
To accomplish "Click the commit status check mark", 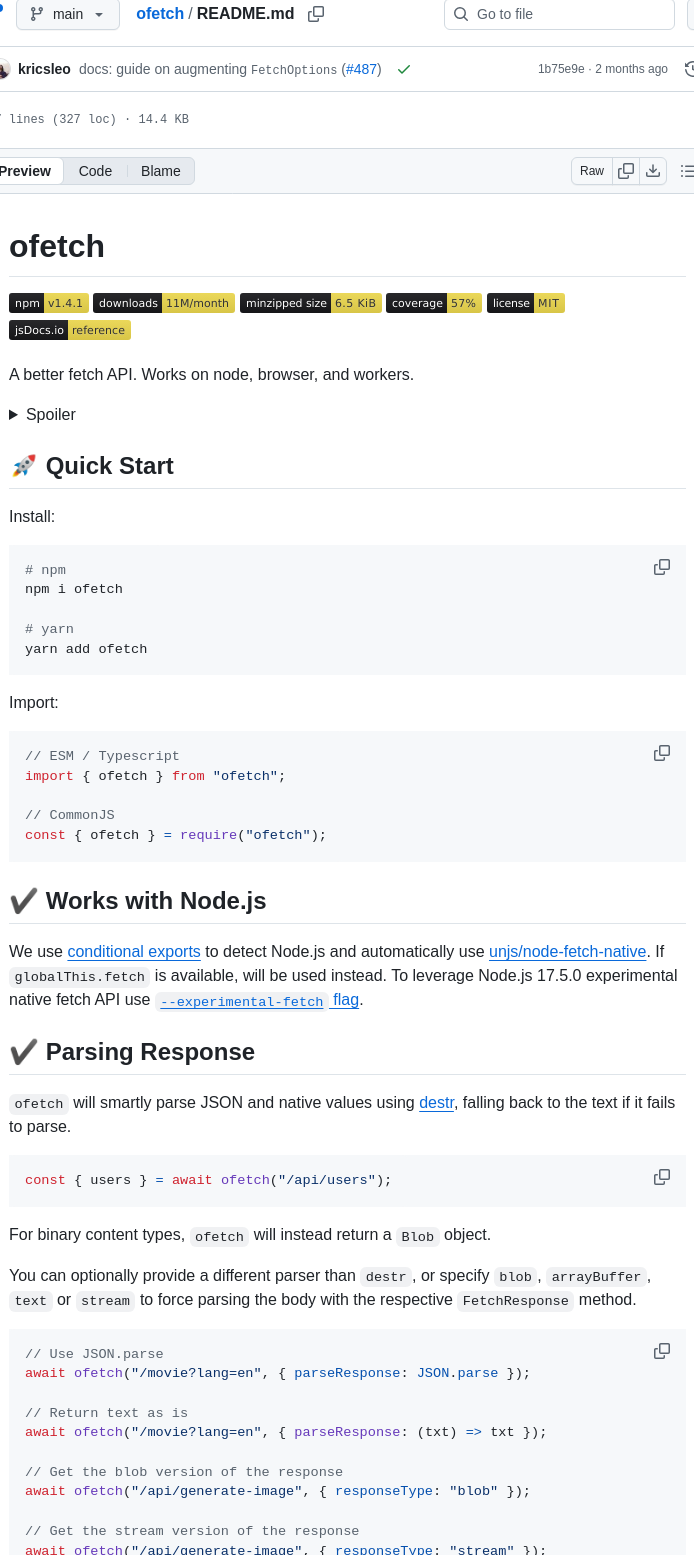I will [404, 69].
